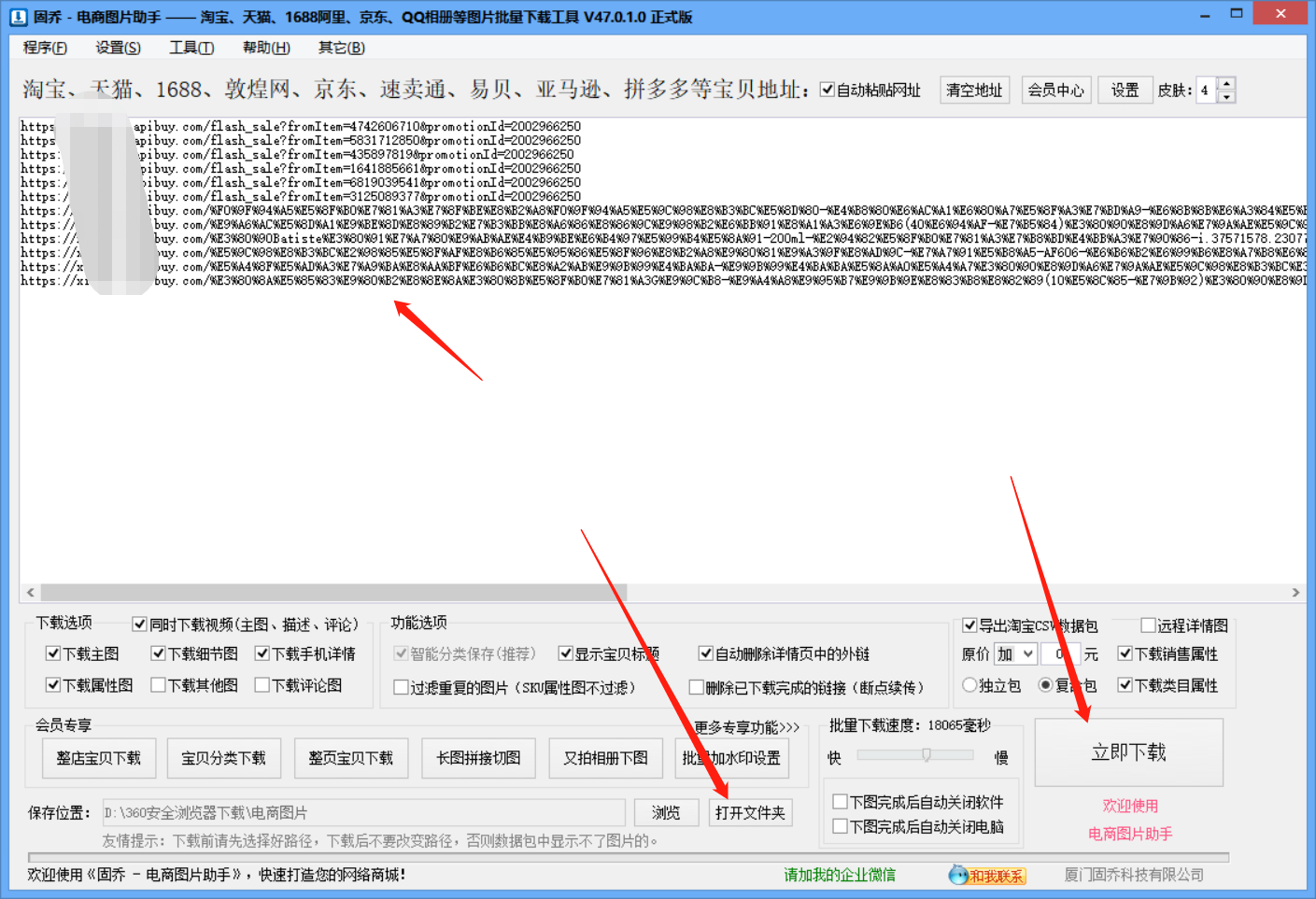The image size is (1316, 899).
Task: Enable 远程详情图 checkbox
Action: point(1148,625)
